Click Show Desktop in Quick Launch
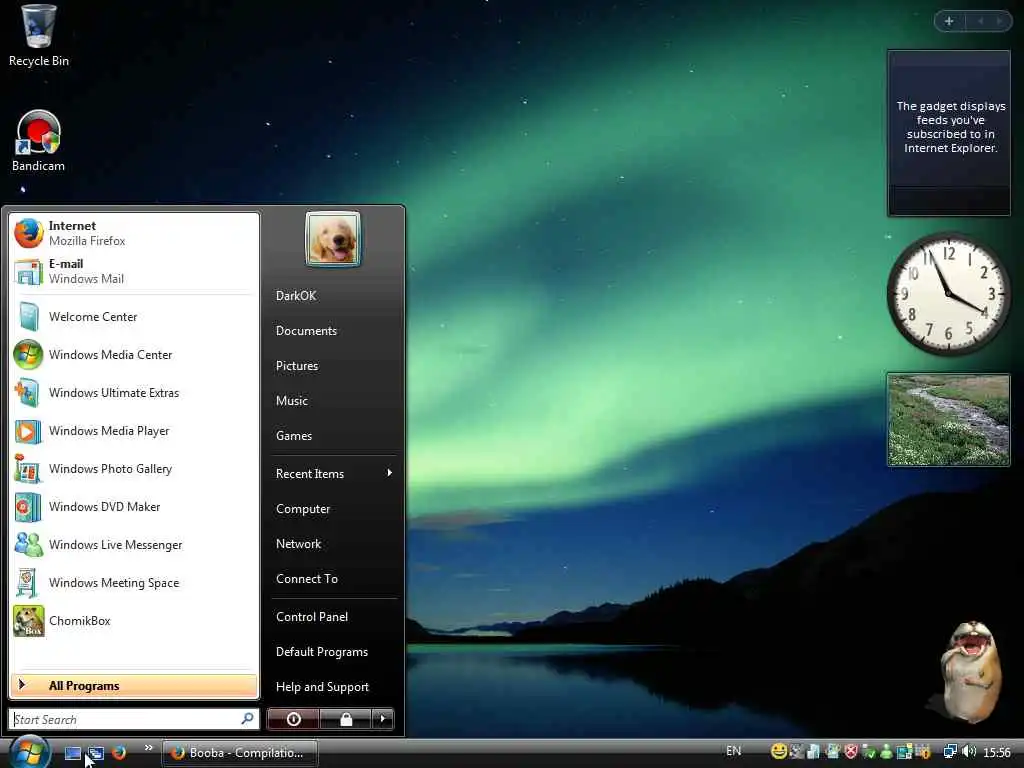 point(72,753)
